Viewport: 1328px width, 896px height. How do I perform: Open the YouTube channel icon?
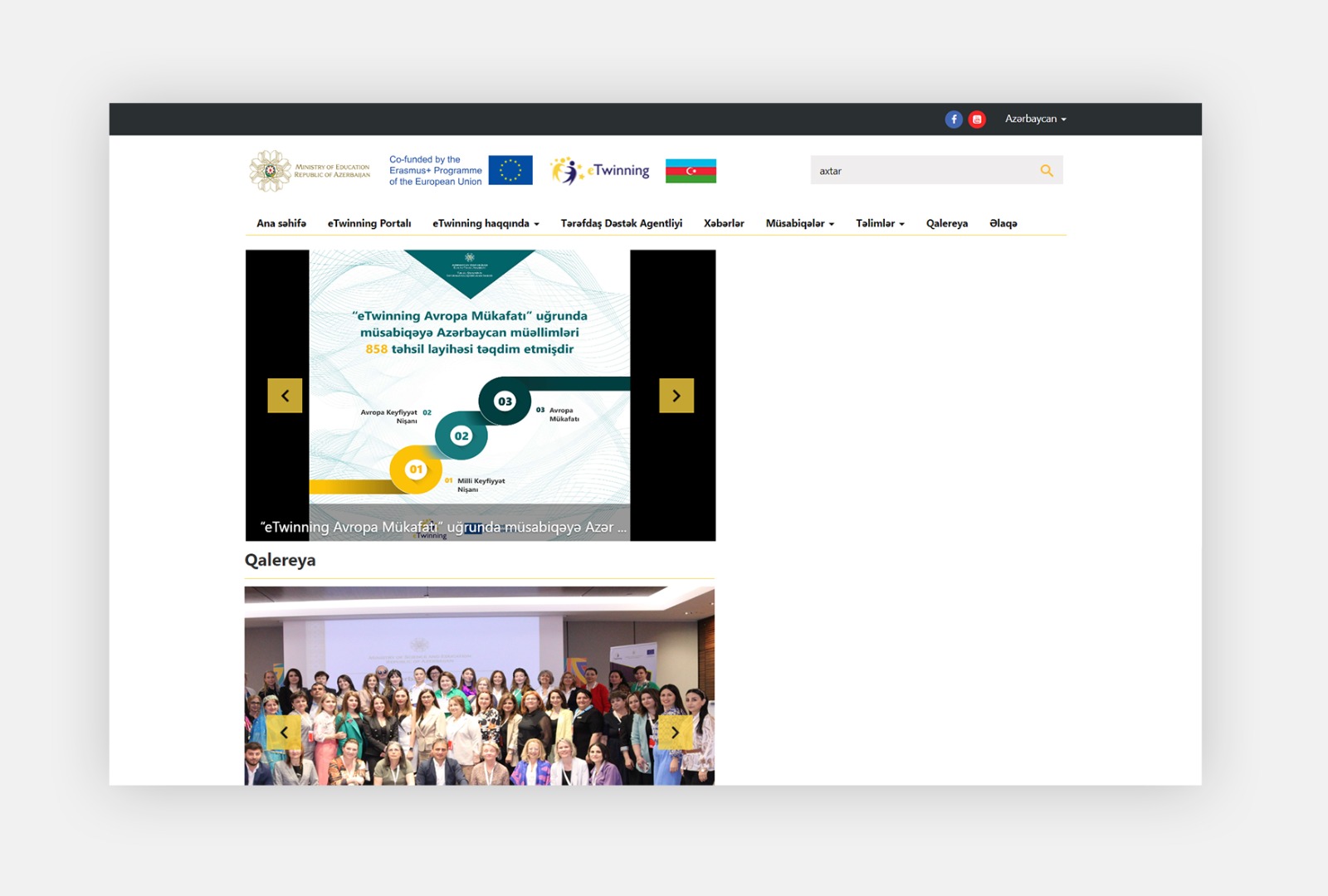tap(977, 119)
